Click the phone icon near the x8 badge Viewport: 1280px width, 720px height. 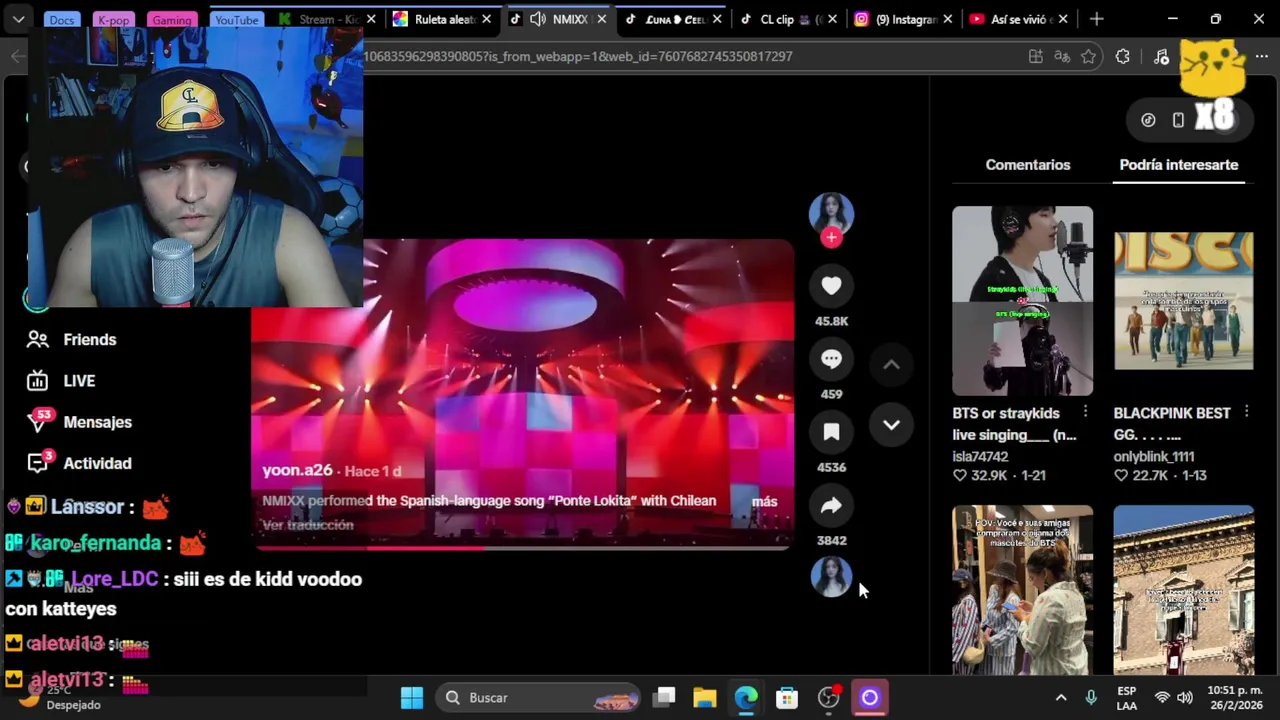(x=1178, y=120)
